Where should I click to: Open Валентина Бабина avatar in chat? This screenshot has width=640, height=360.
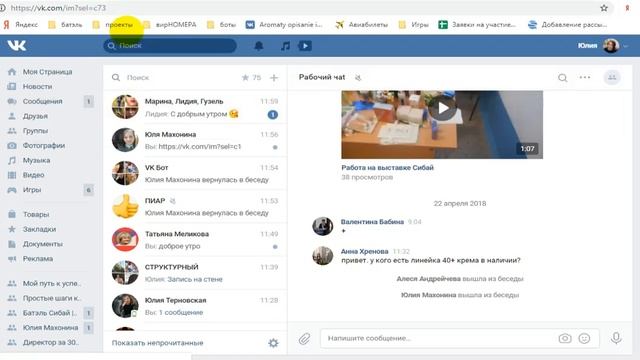pyautogui.click(x=322, y=226)
